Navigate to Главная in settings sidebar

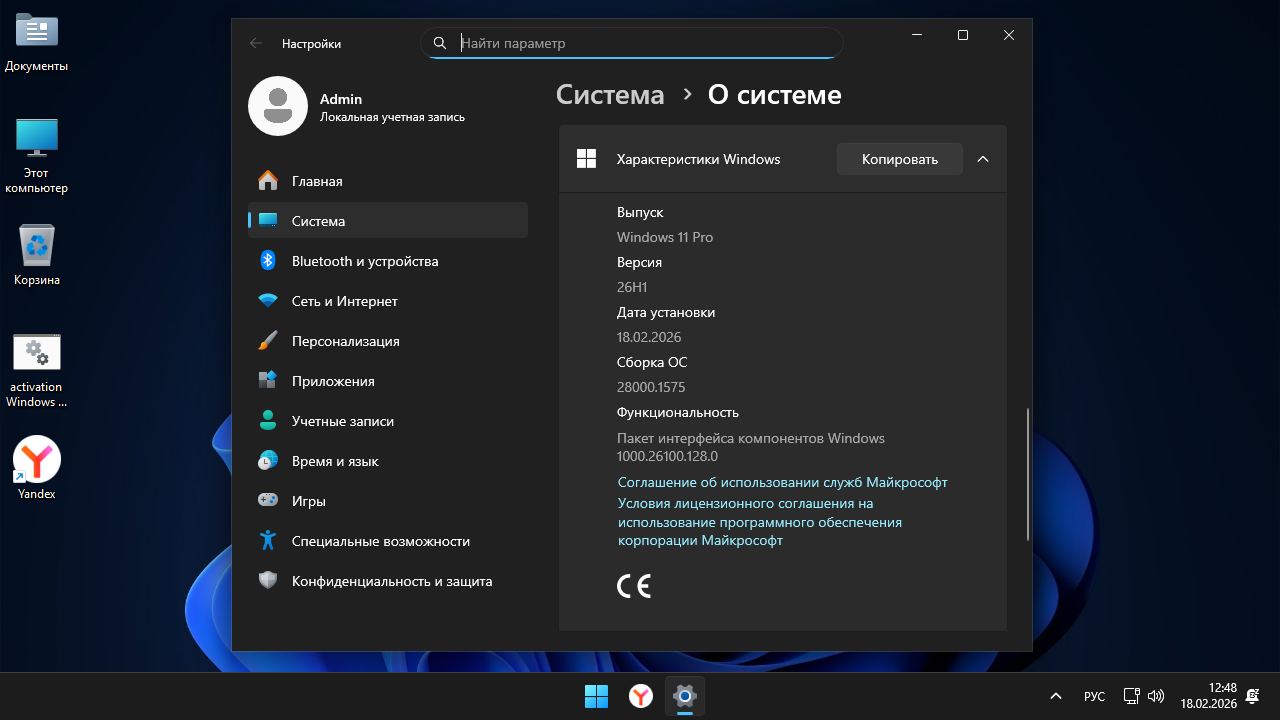click(317, 181)
